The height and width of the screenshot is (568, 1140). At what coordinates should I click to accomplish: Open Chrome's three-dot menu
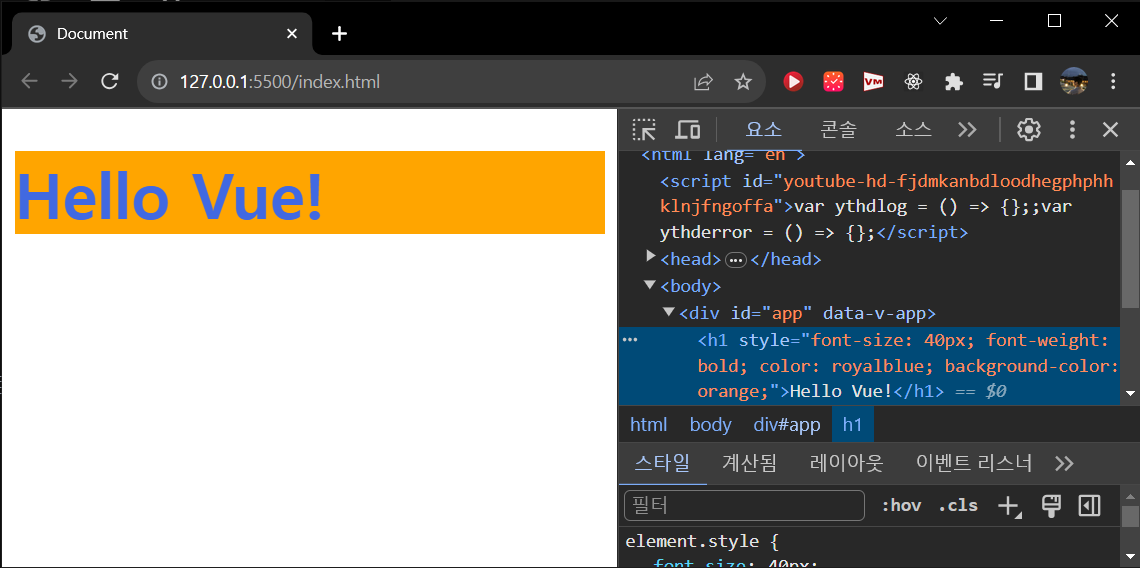pyautogui.click(x=1113, y=81)
